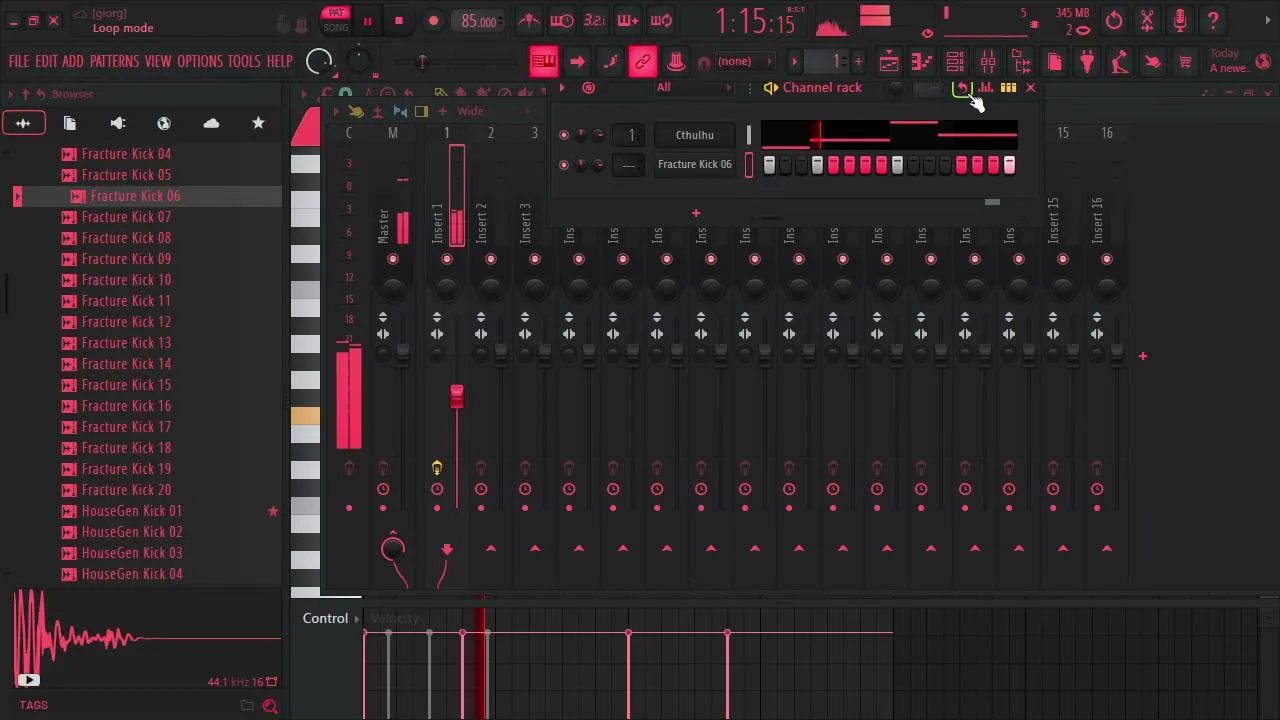Toggle mute LED on mixer Insert 1

tap(447, 260)
